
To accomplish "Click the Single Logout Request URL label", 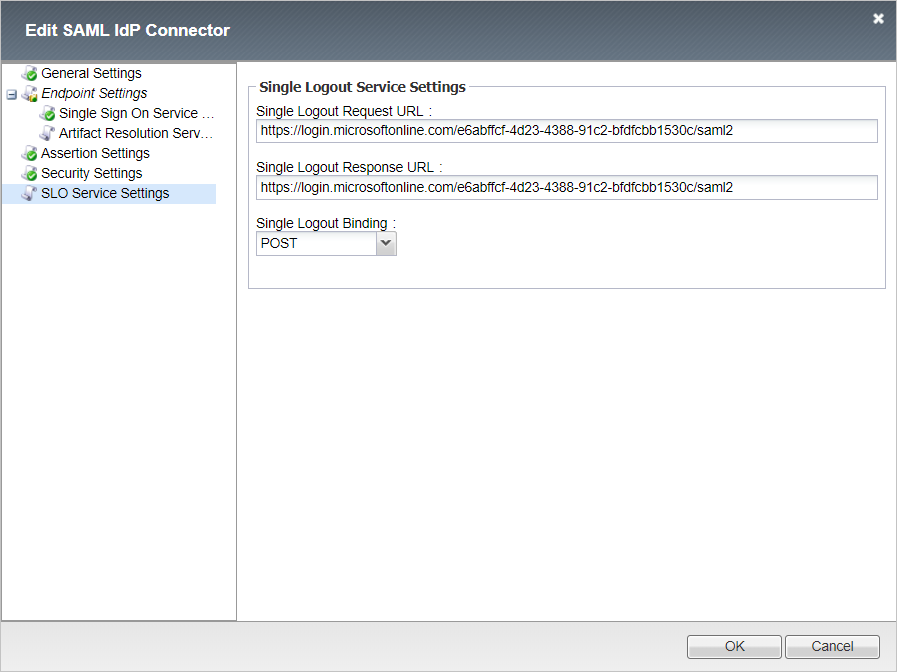I will (344, 111).
